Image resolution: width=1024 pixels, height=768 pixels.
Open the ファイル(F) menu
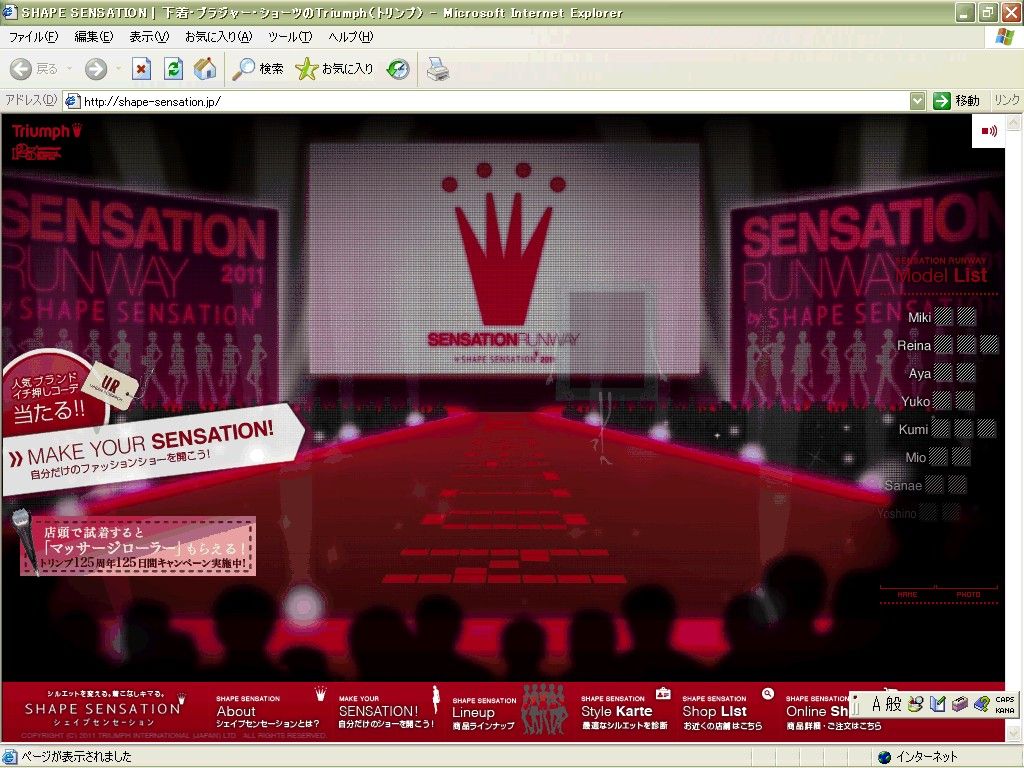pyautogui.click(x=33, y=37)
